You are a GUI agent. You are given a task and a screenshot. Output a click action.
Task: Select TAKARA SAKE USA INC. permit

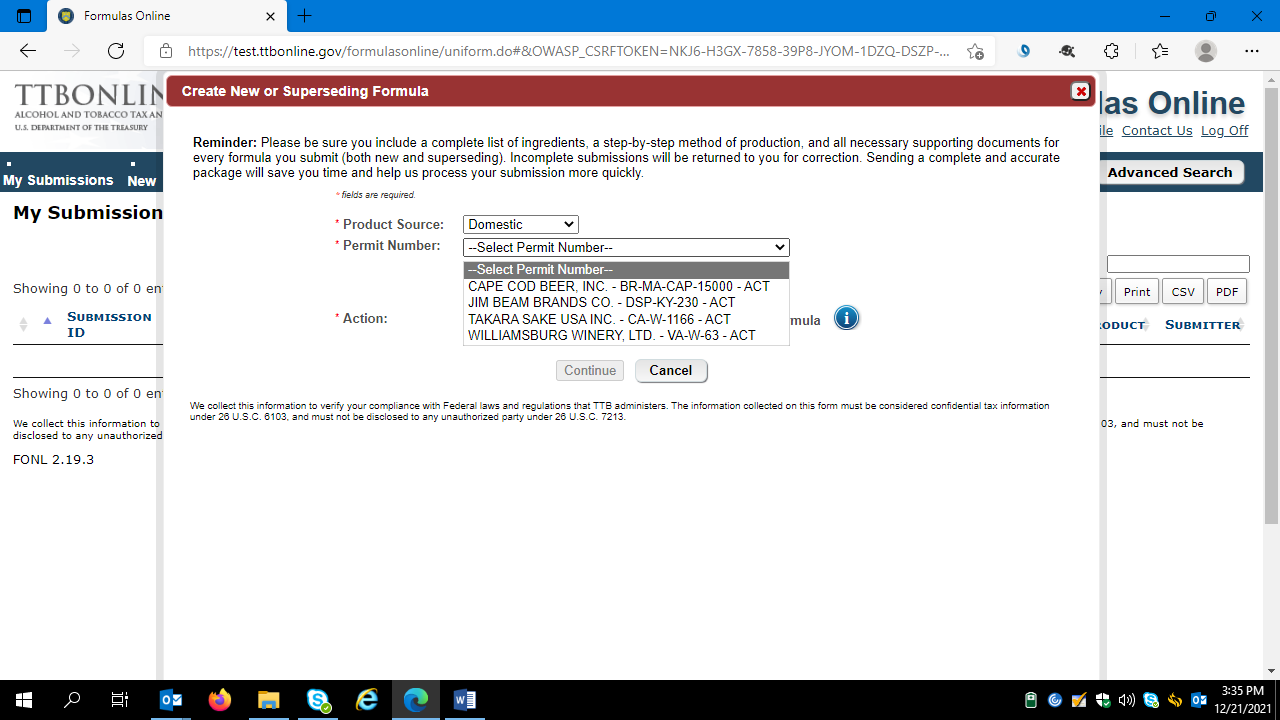tap(626, 319)
